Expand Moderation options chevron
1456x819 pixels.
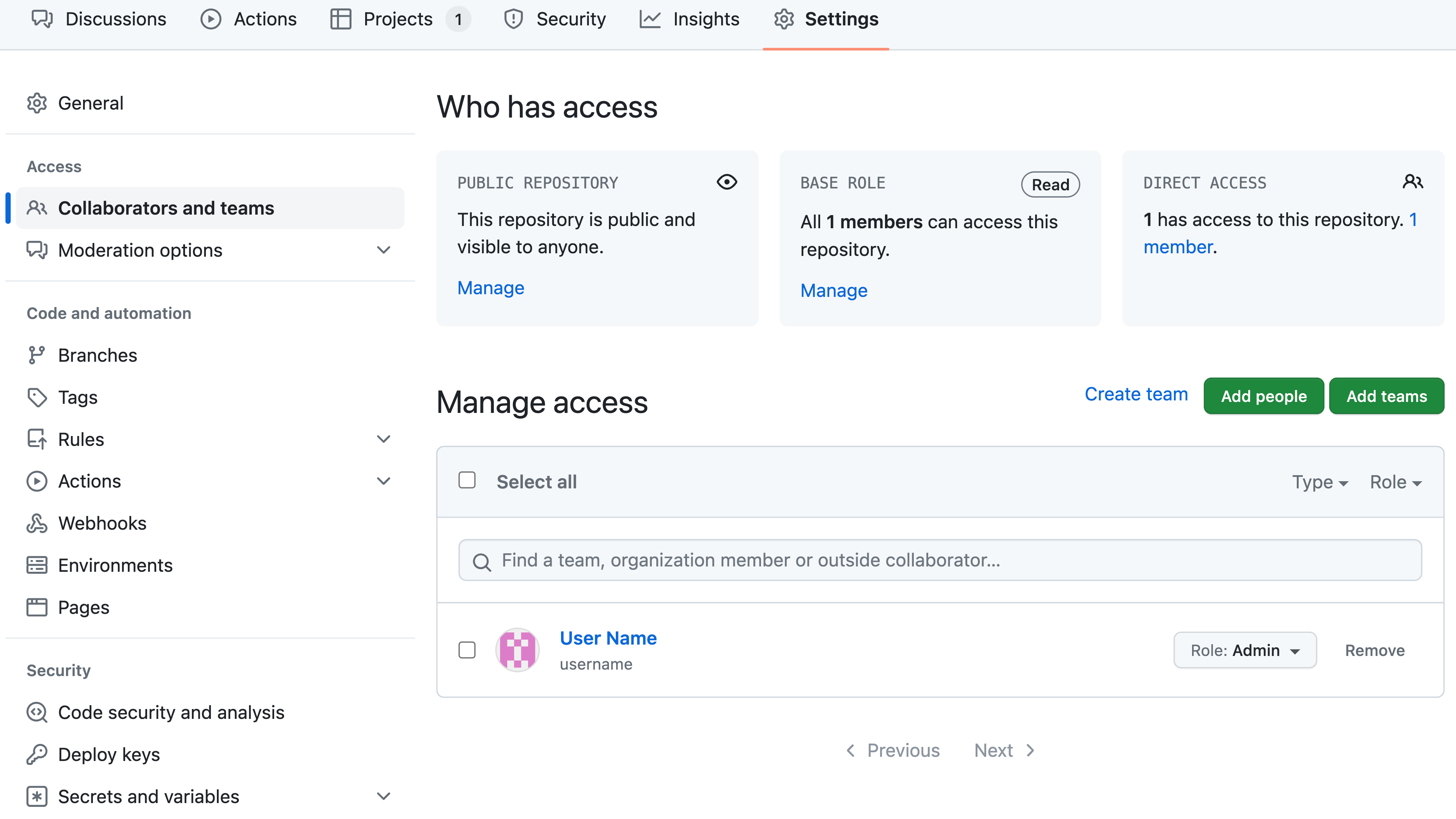[384, 250]
